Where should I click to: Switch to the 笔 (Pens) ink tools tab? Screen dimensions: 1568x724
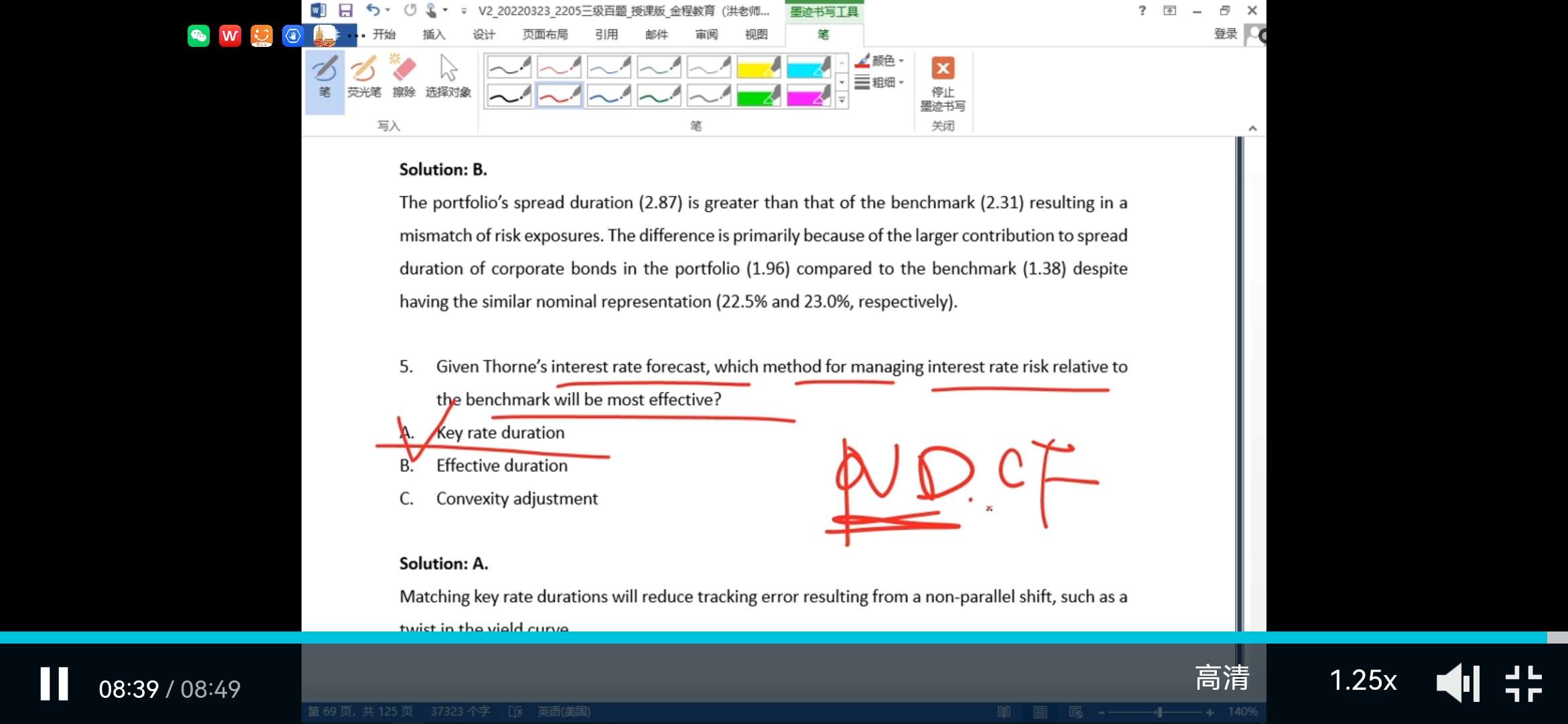(824, 34)
